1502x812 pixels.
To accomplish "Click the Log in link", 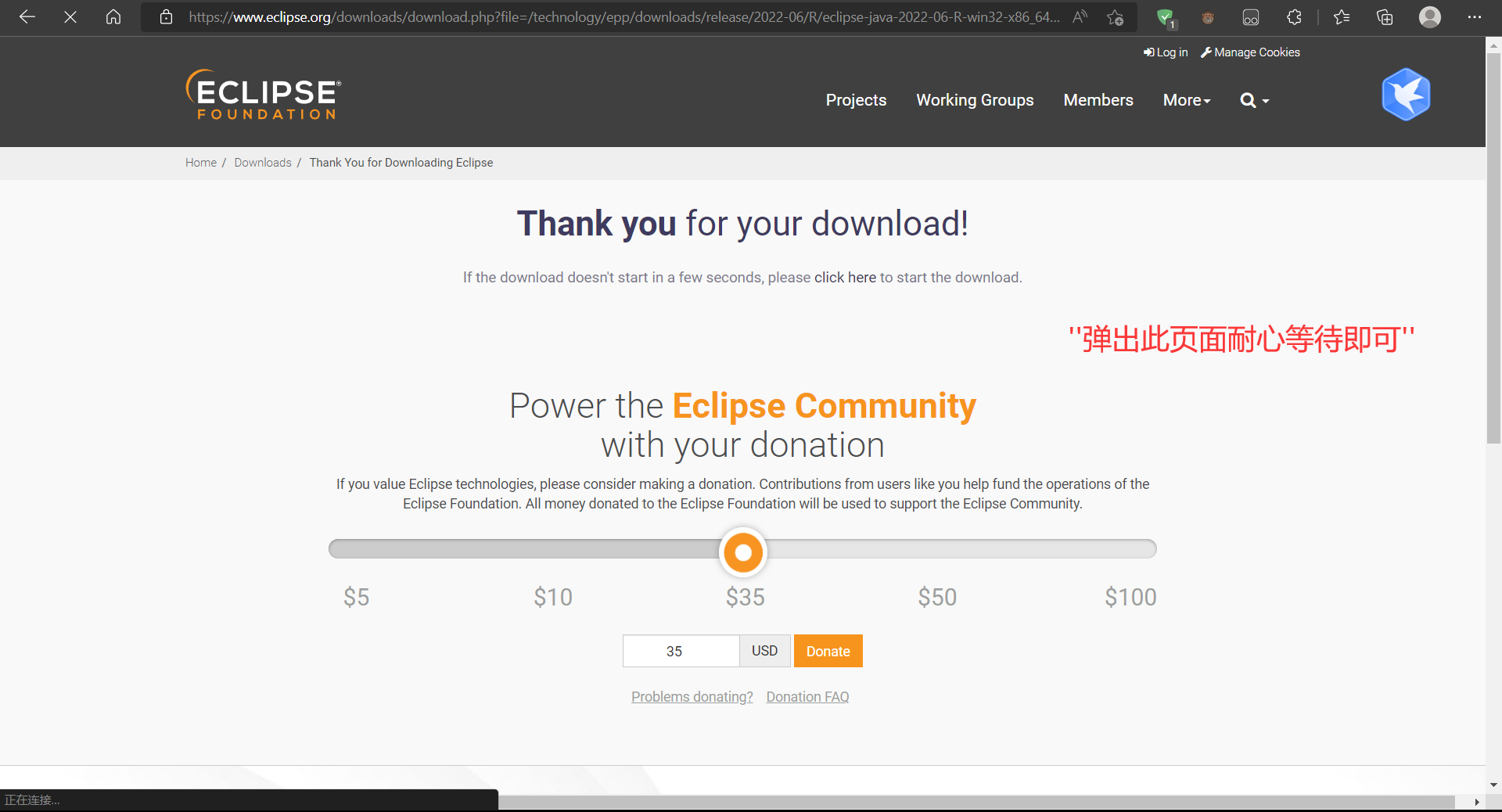I will click(x=1166, y=52).
